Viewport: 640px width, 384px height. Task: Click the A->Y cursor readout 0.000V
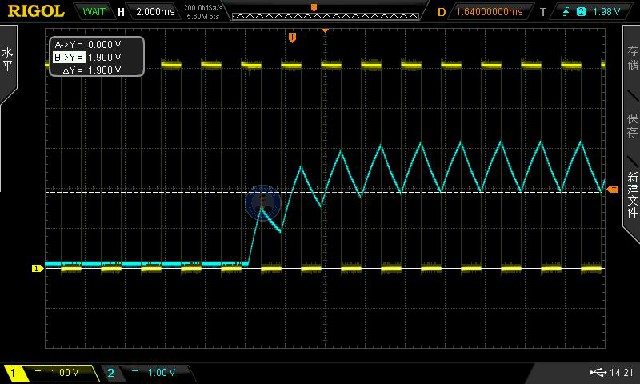click(88, 45)
